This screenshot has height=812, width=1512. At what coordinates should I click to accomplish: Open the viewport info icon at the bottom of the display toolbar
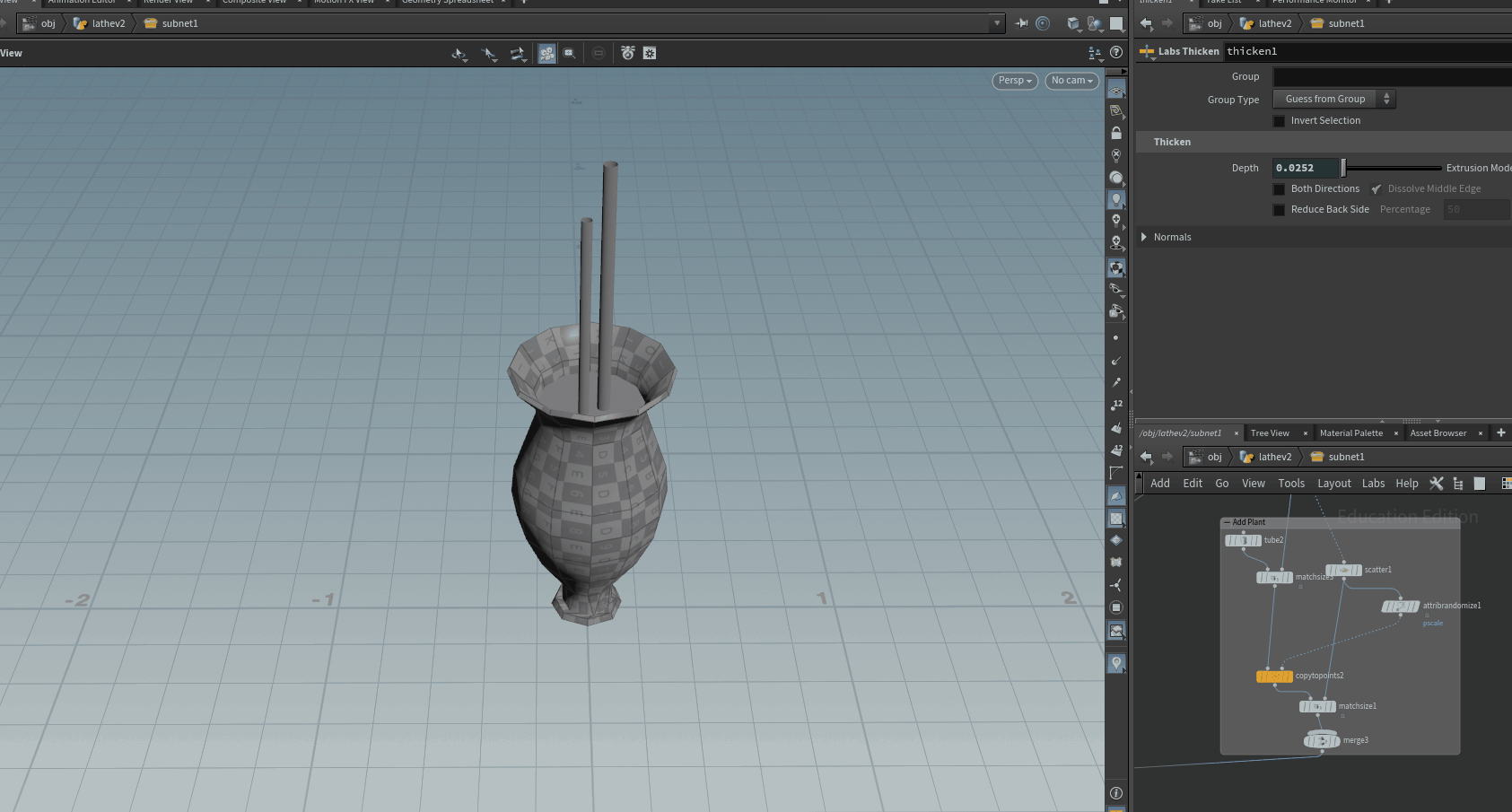click(1116, 793)
